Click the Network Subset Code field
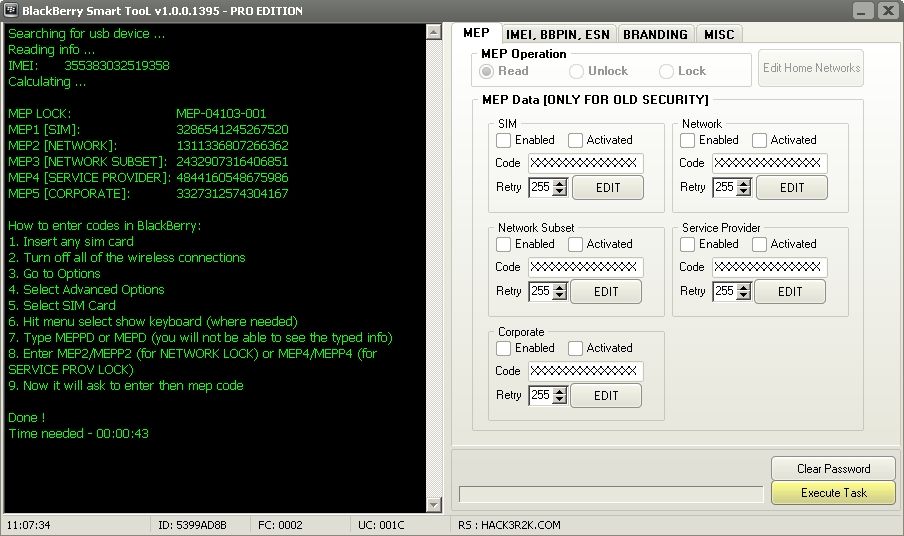904x536 pixels. click(585, 267)
